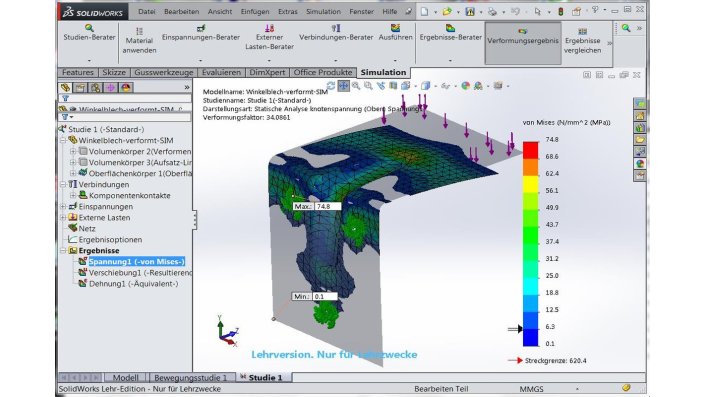Expand the manager pane tabs chevron
The image size is (705, 397).
[187, 87]
